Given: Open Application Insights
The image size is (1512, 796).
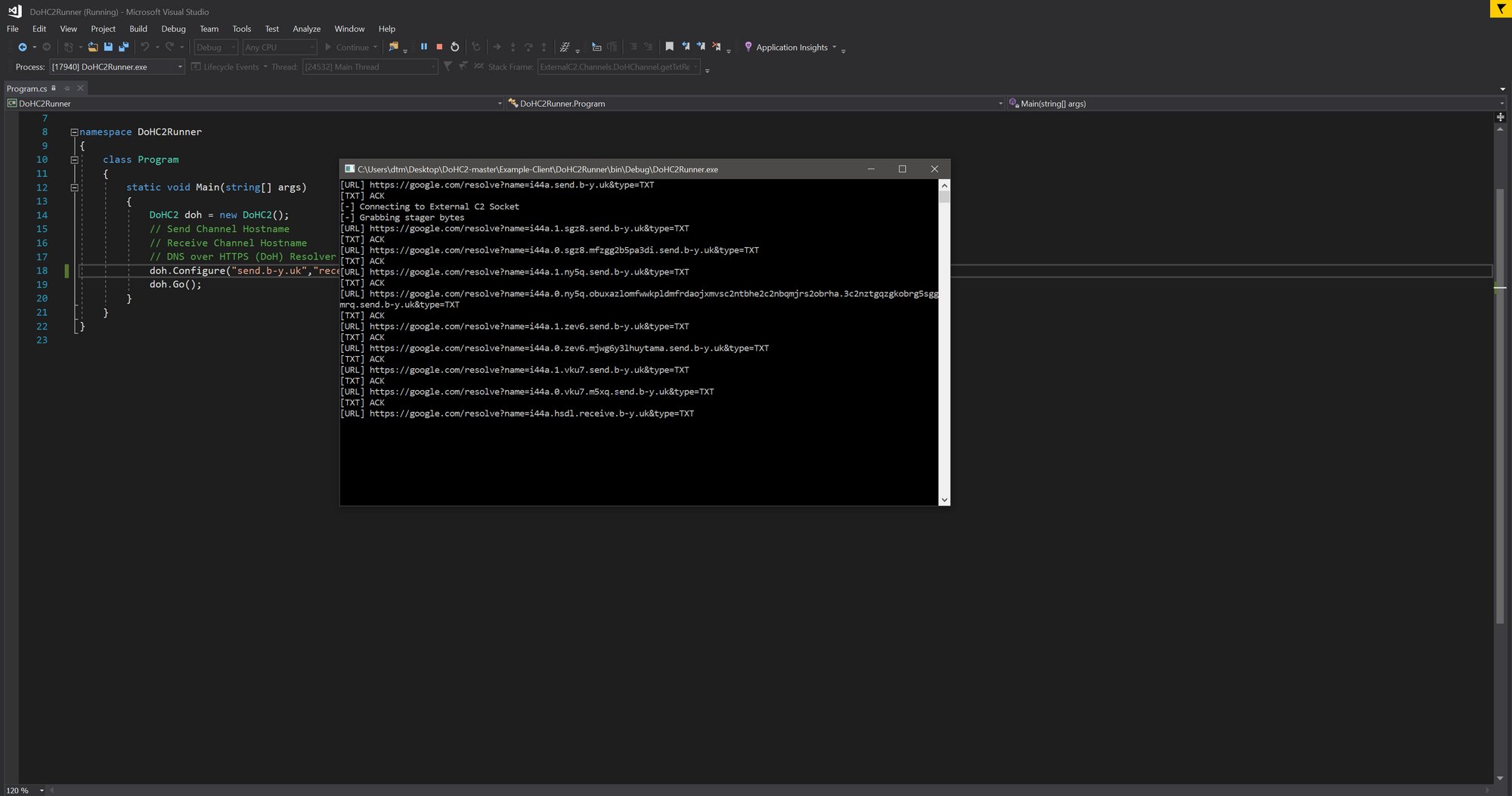Looking at the screenshot, I should (791, 47).
